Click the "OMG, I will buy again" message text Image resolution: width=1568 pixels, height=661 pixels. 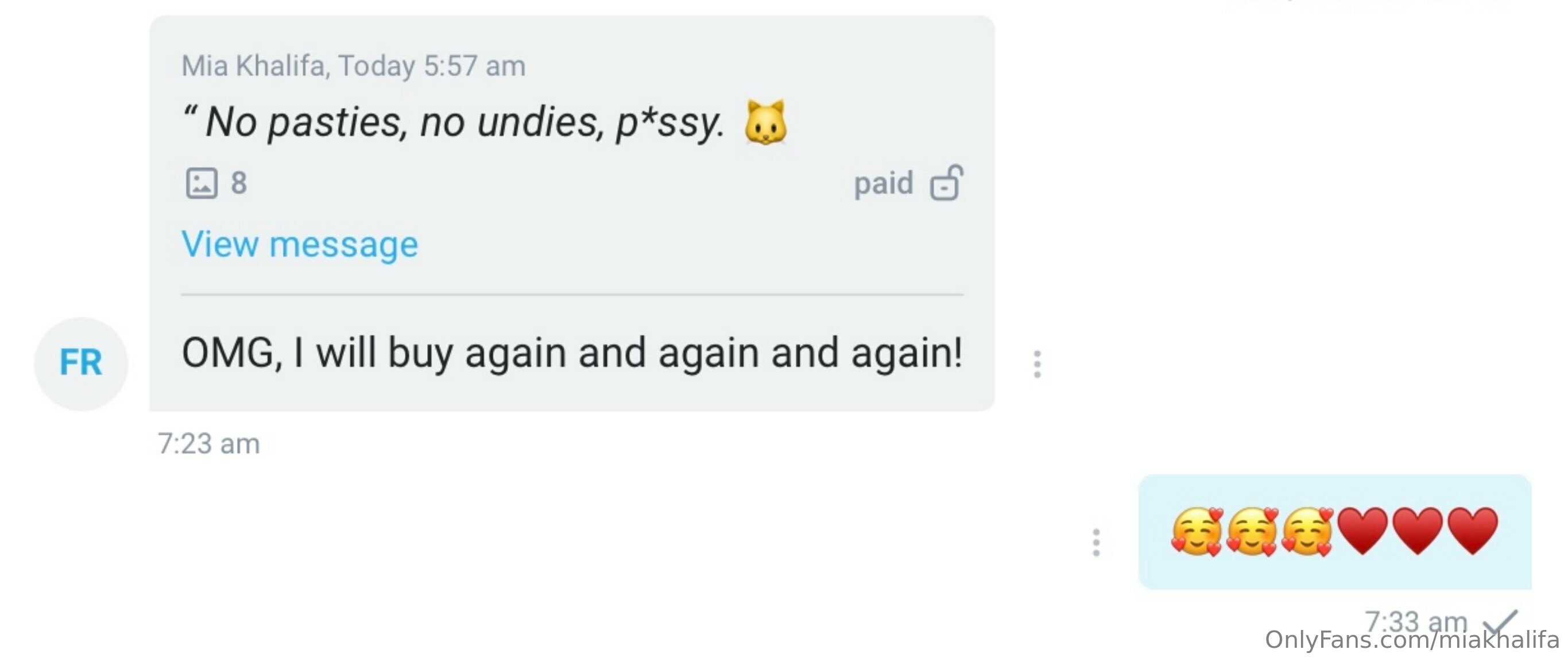click(x=572, y=353)
